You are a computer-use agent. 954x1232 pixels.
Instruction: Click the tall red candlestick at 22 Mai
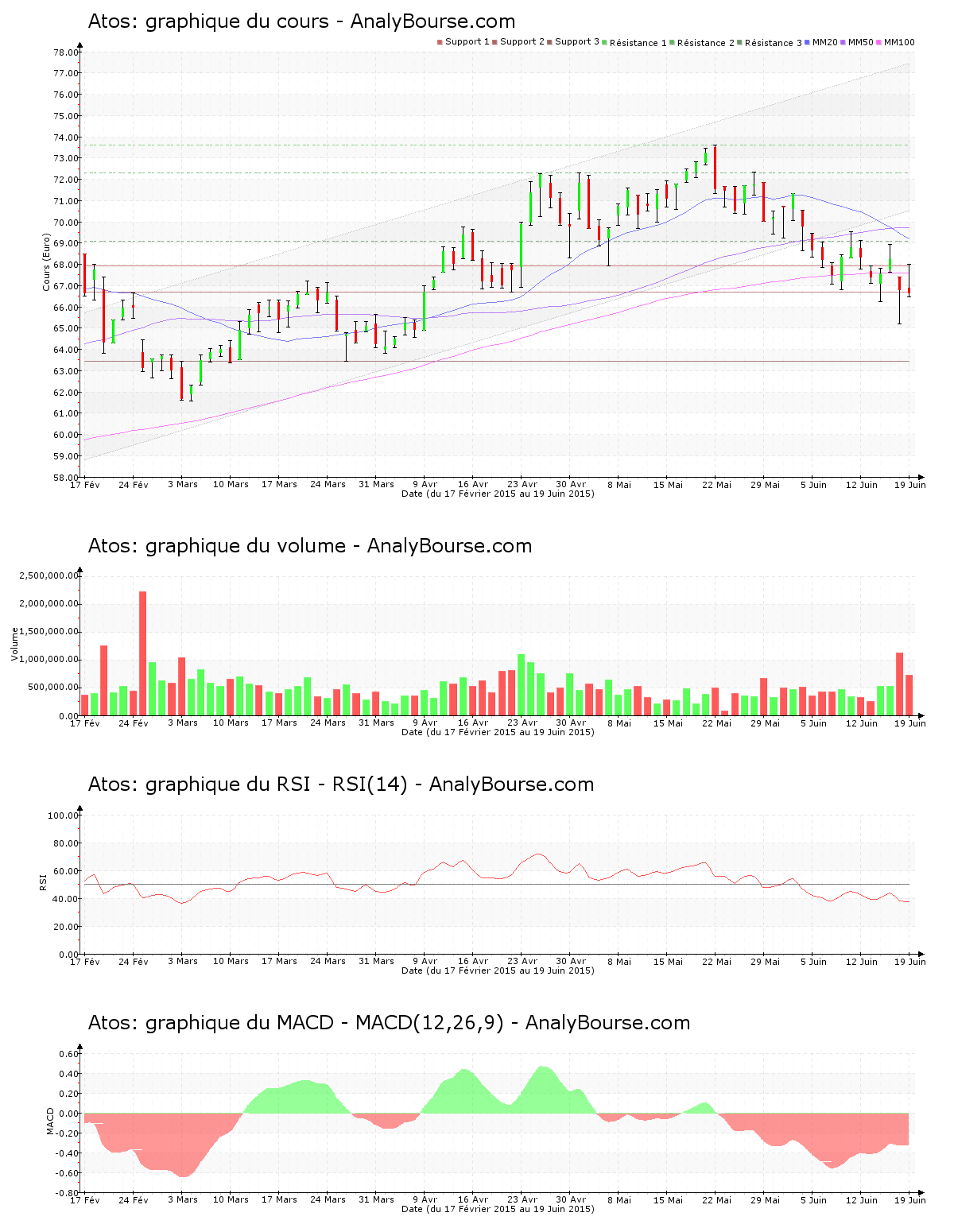tap(715, 169)
